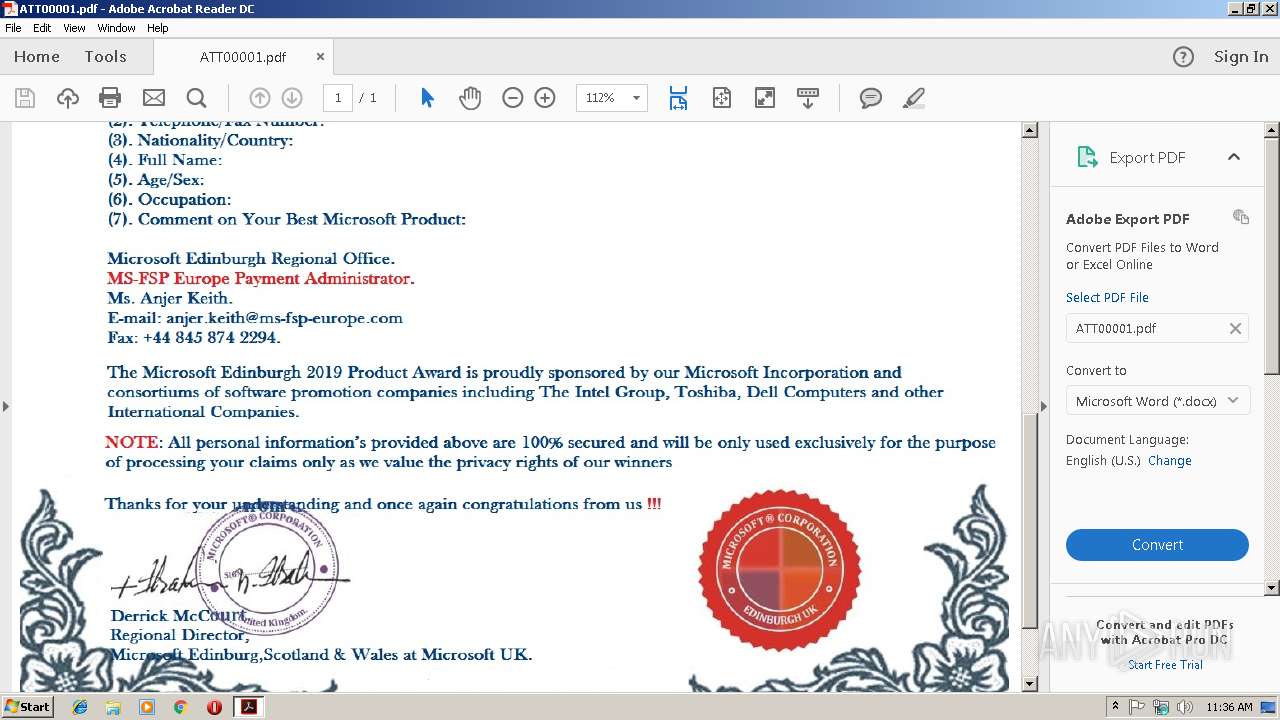Click the right pane scrollbar down arrow
The width and height of the screenshot is (1280, 720).
click(1272, 588)
